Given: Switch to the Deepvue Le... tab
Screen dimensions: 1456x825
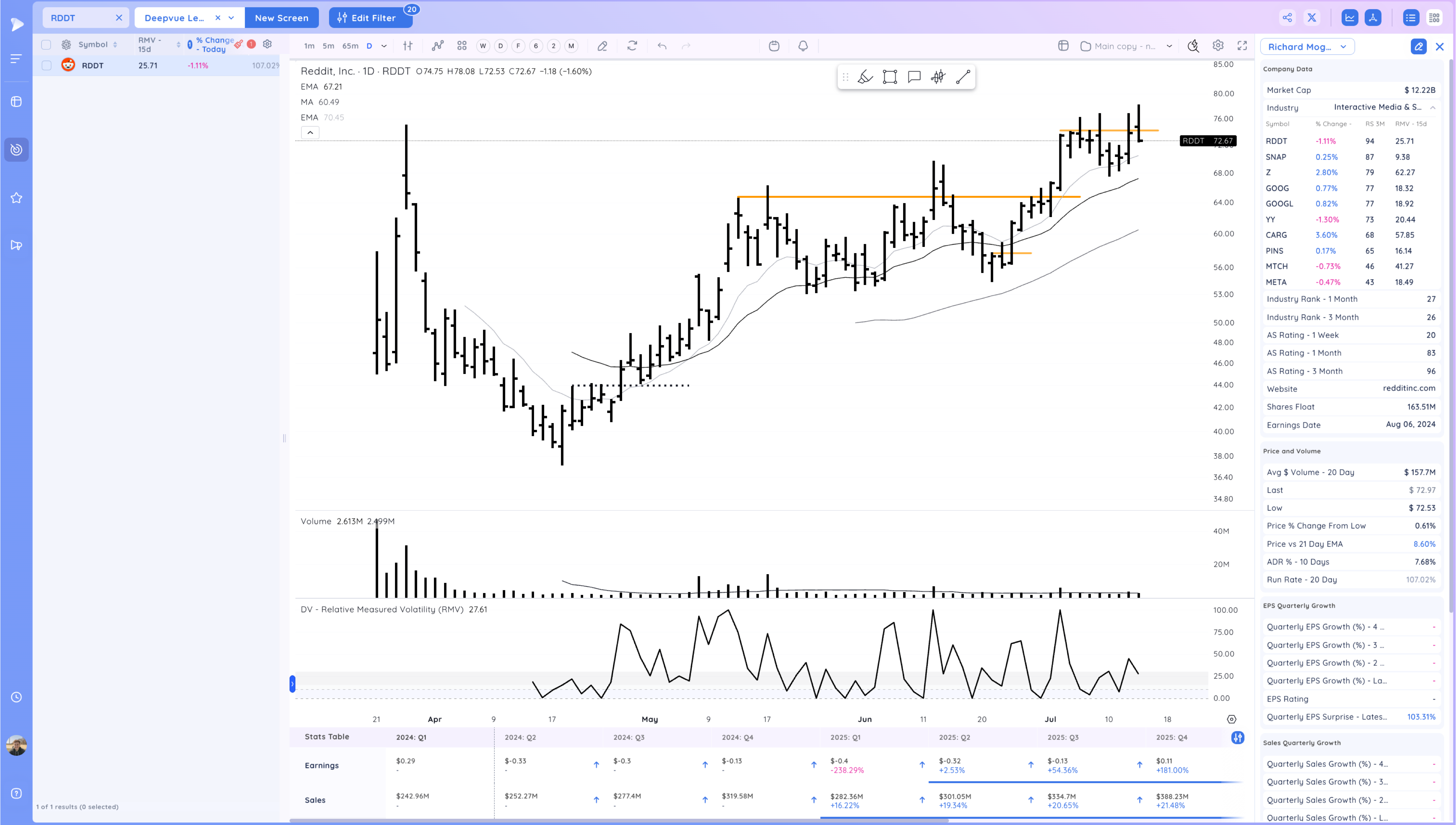Looking at the screenshot, I should [174, 18].
